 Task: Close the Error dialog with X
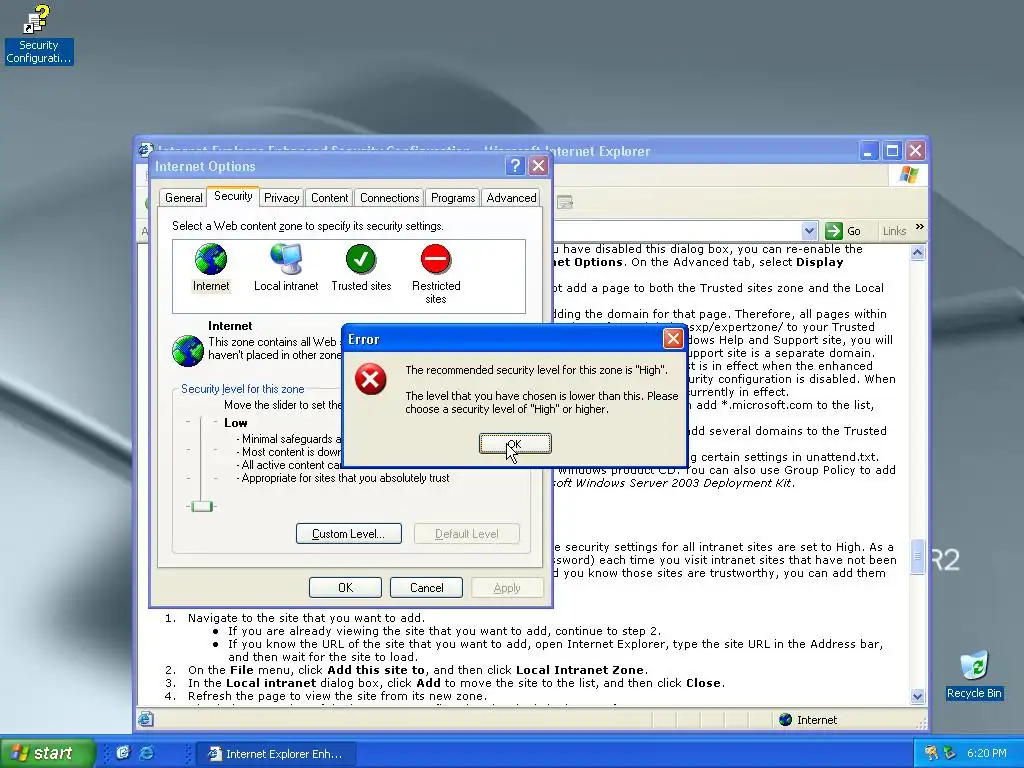[673, 338]
